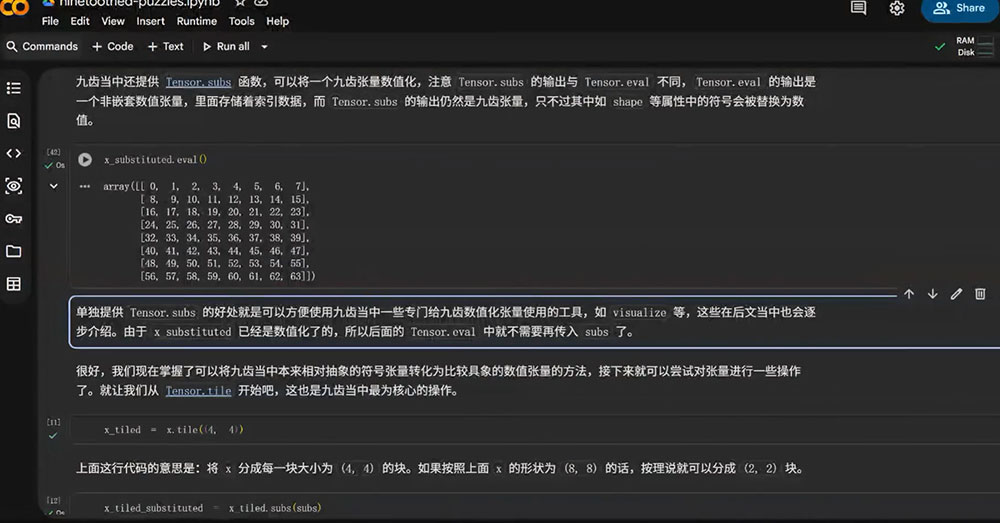This screenshot has height=523, width=1000.
Task: Open the Files folder icon
Action: (13, 251)
